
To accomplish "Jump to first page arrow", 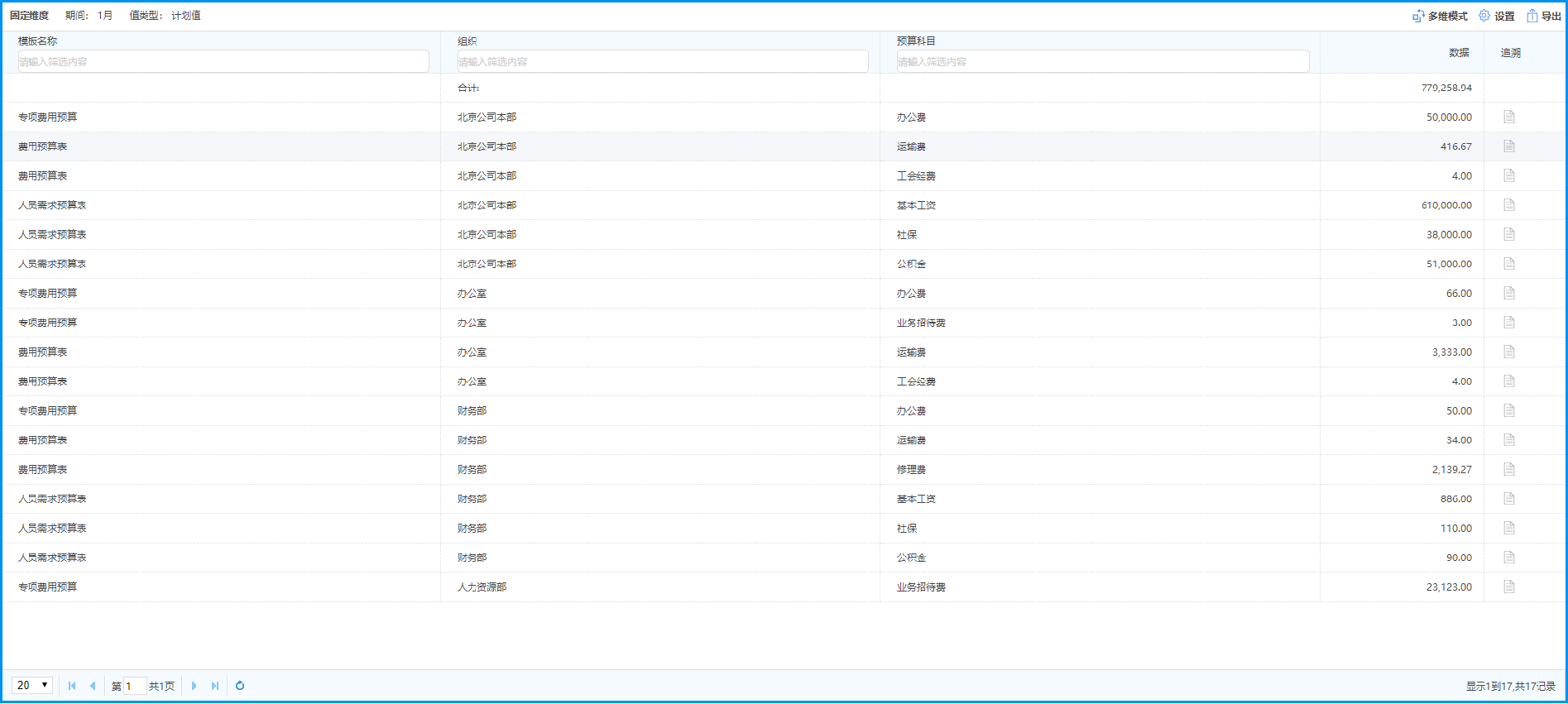I will coord(72,686).
